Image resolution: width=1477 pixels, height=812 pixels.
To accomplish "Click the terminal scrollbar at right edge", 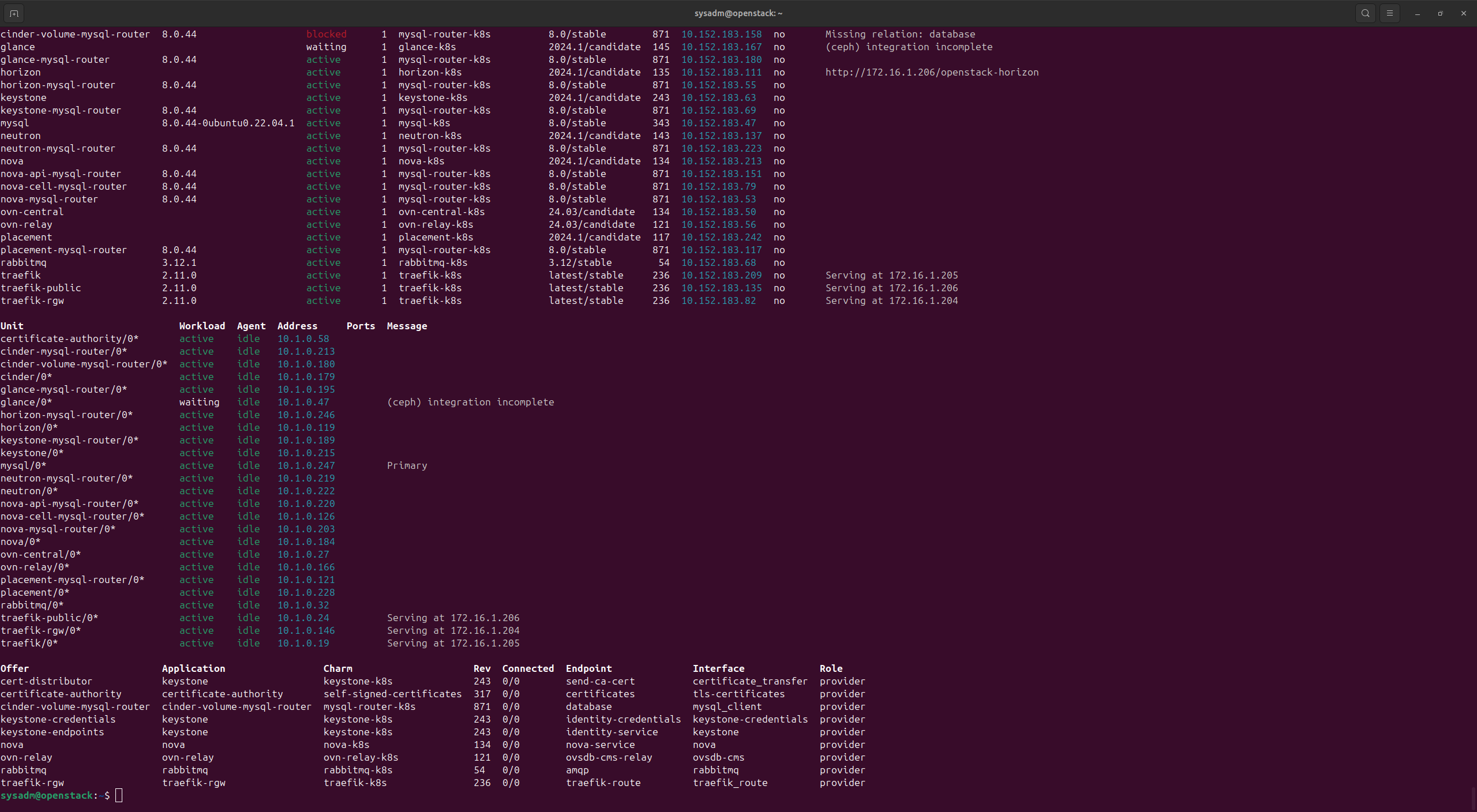I will coord(1473,798).
